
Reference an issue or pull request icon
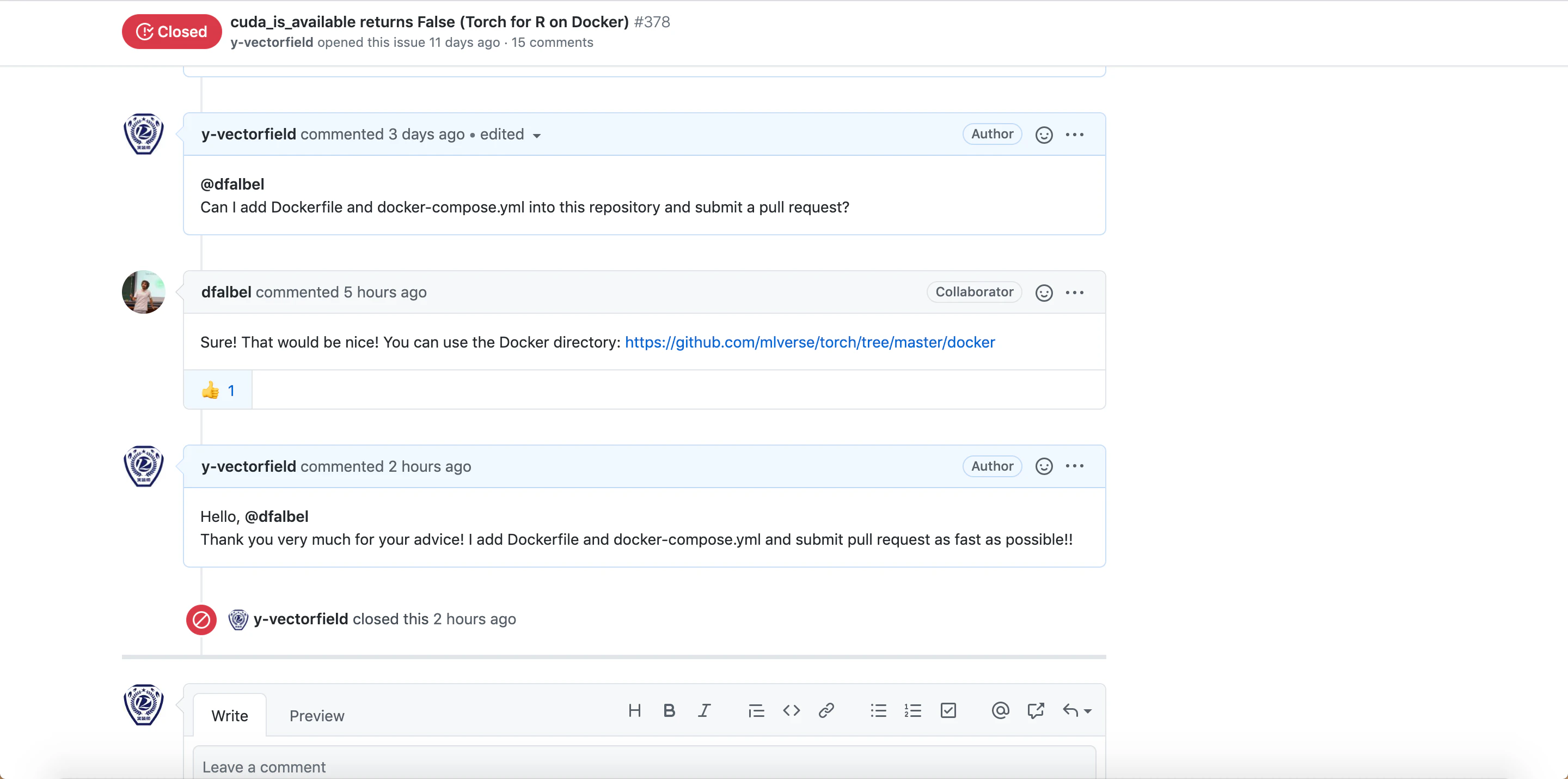1036,710
